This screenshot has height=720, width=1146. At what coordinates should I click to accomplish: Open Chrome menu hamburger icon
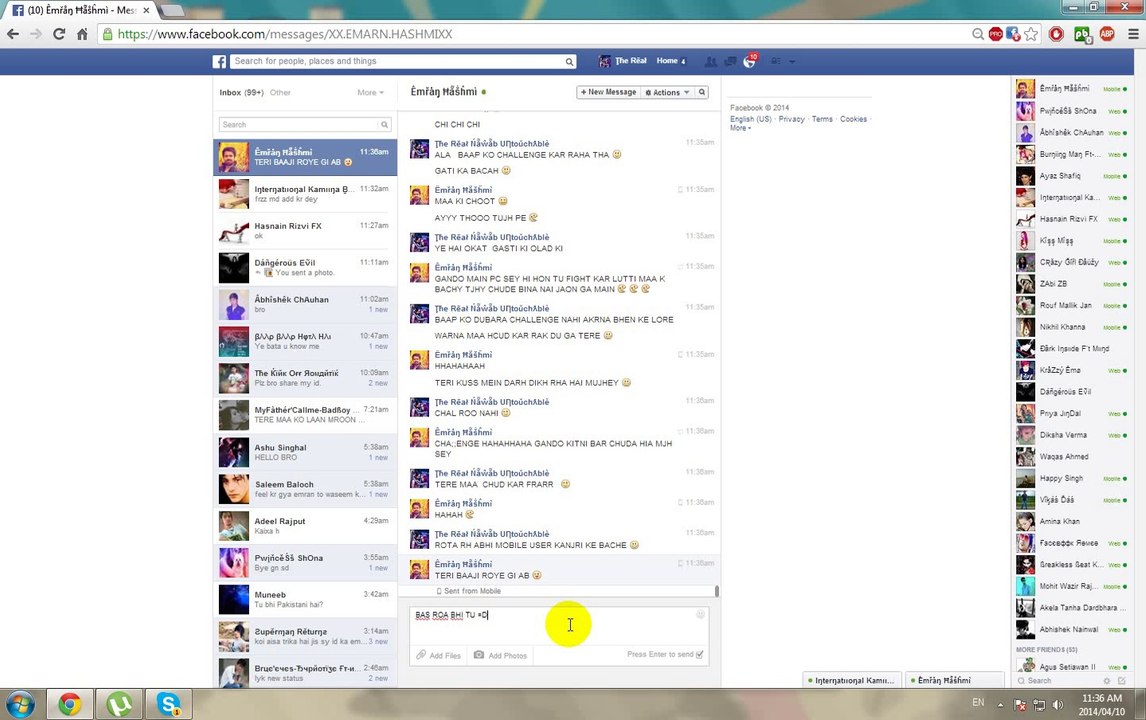pyautogui.click(x=1133, y=34)
